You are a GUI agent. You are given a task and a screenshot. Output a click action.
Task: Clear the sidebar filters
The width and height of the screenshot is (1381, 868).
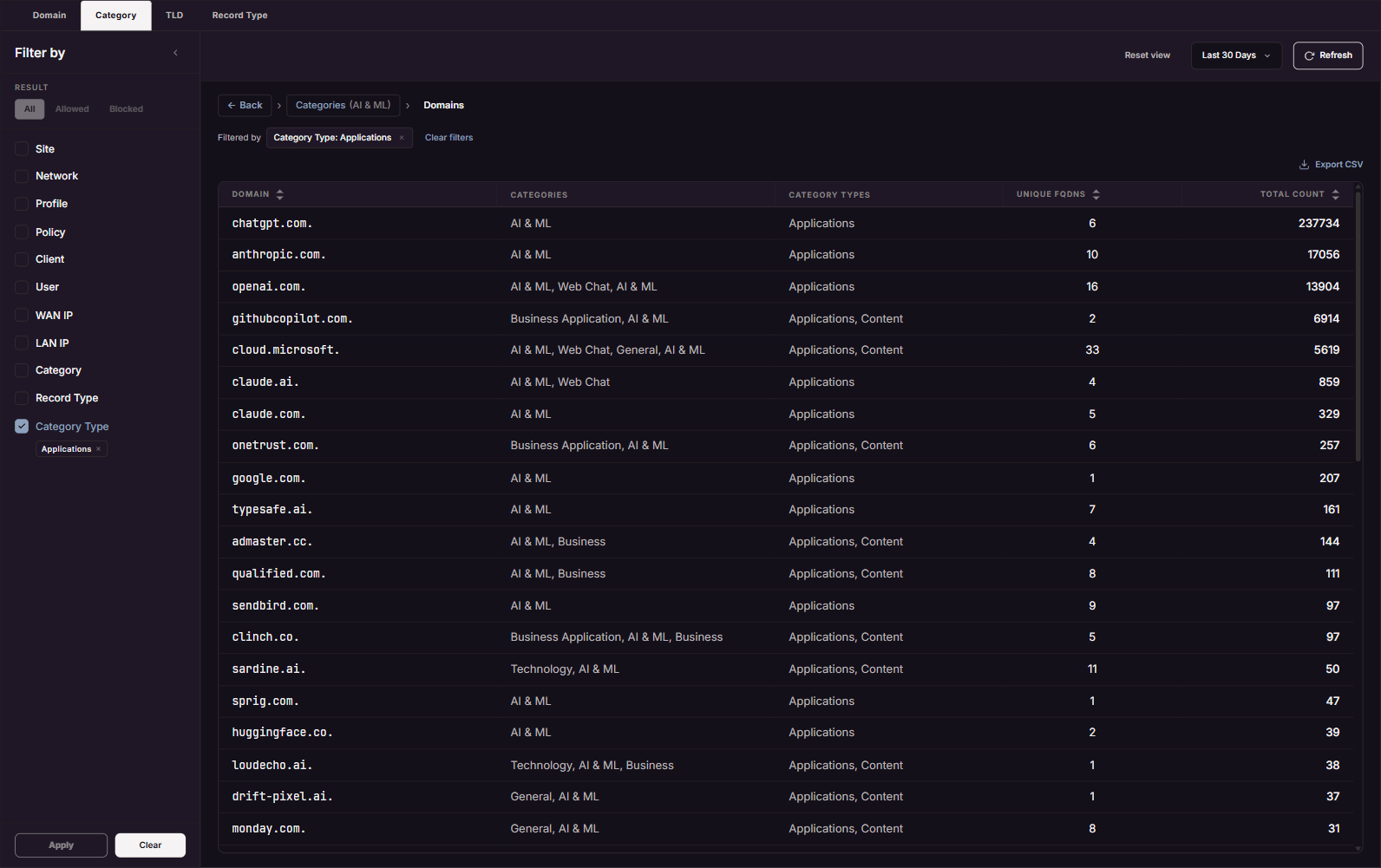point(150,845)
